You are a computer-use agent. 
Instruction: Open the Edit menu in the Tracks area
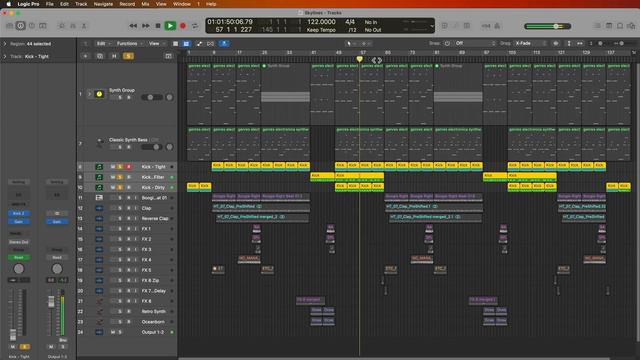103,43
